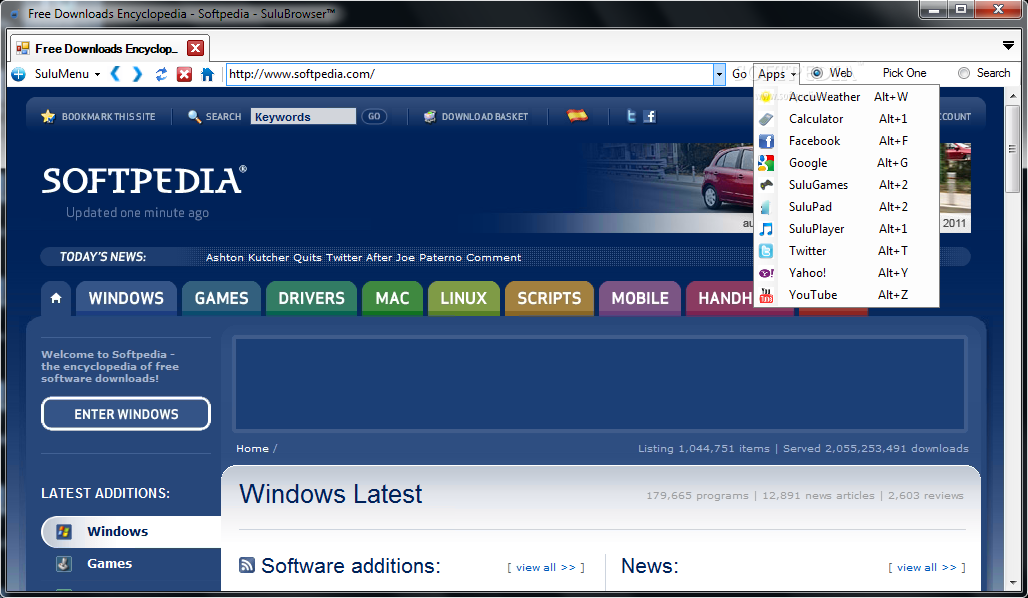Image resolution: width=1028 pixels, height=598 pixels.
Task: Collapse the Apps dropdown menu
Action: point(777,74)
